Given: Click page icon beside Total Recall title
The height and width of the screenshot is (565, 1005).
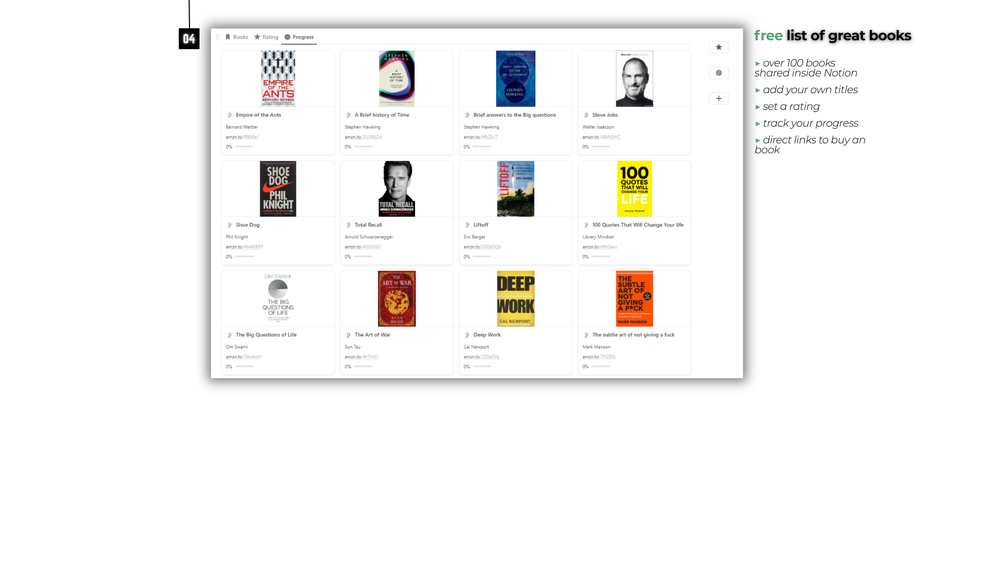Looking at the screenshot, I should pos(348,225).
